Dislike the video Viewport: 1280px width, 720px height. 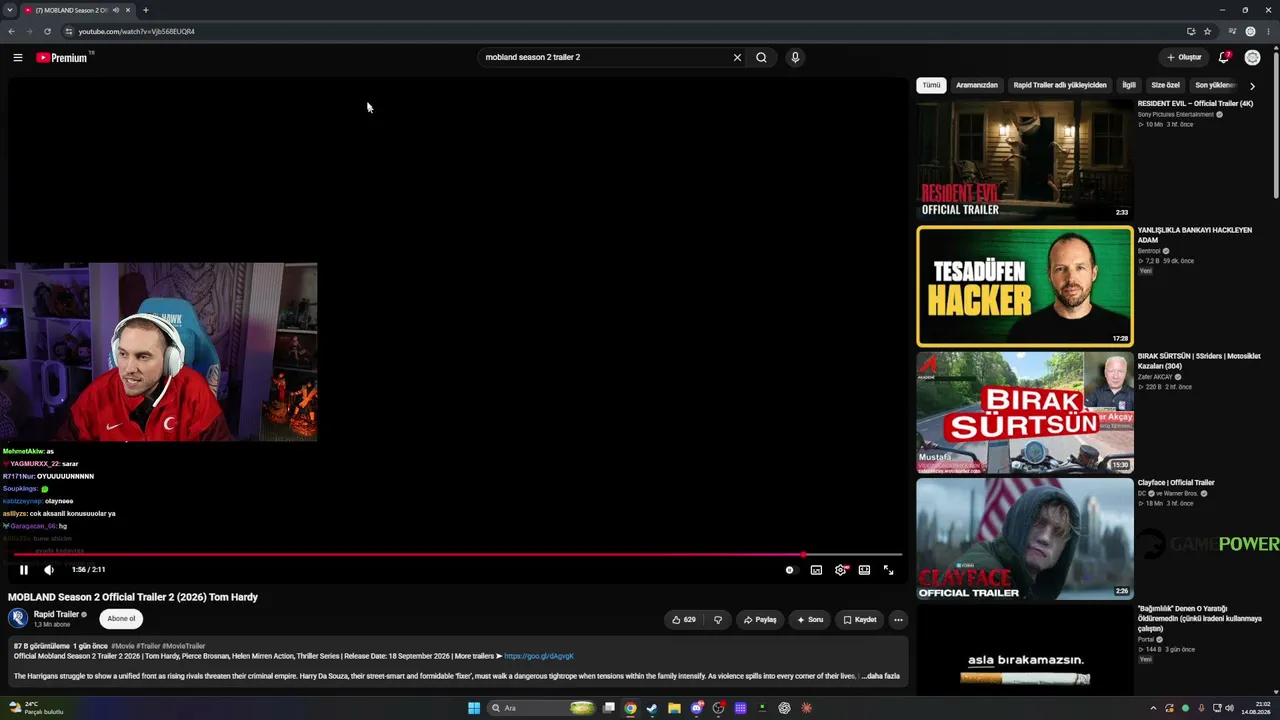point(718,620)
